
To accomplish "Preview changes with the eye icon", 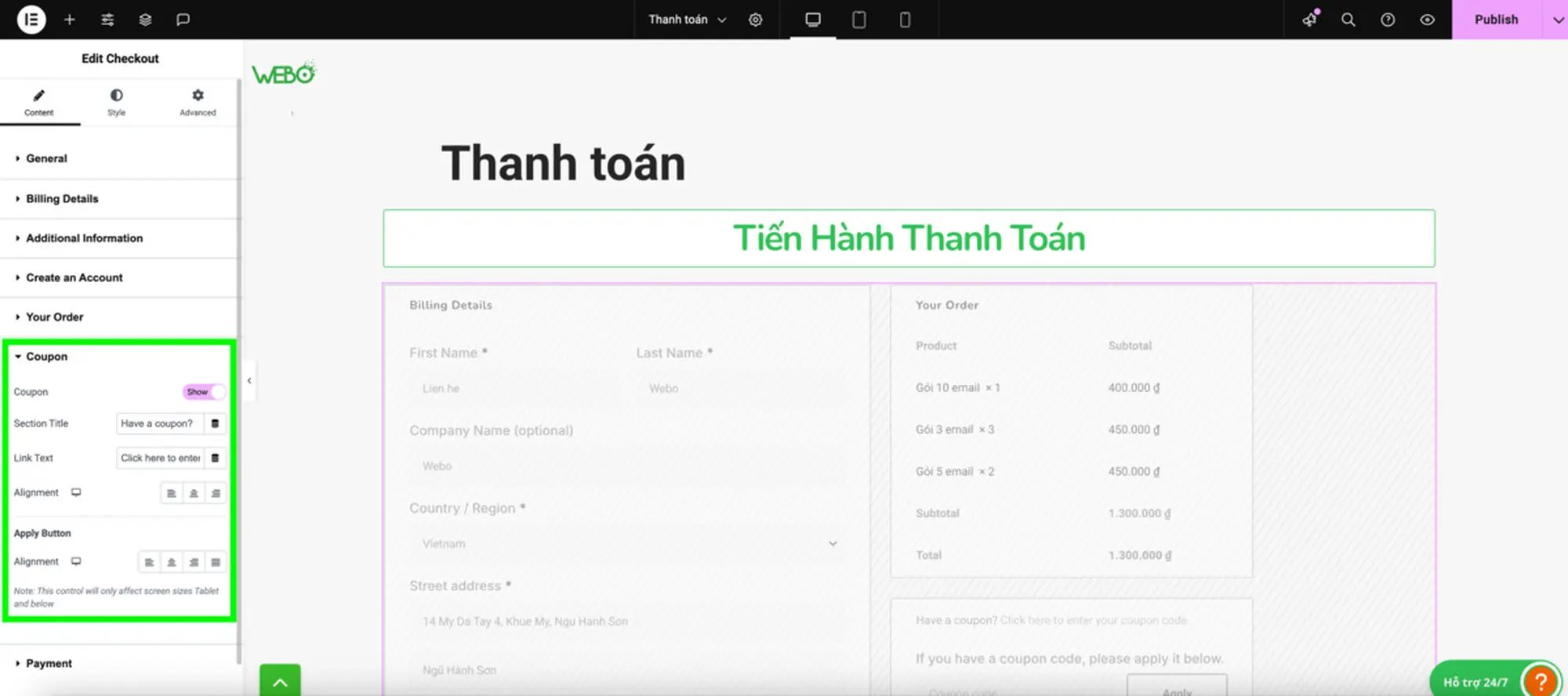I will tap(1427, 20).
